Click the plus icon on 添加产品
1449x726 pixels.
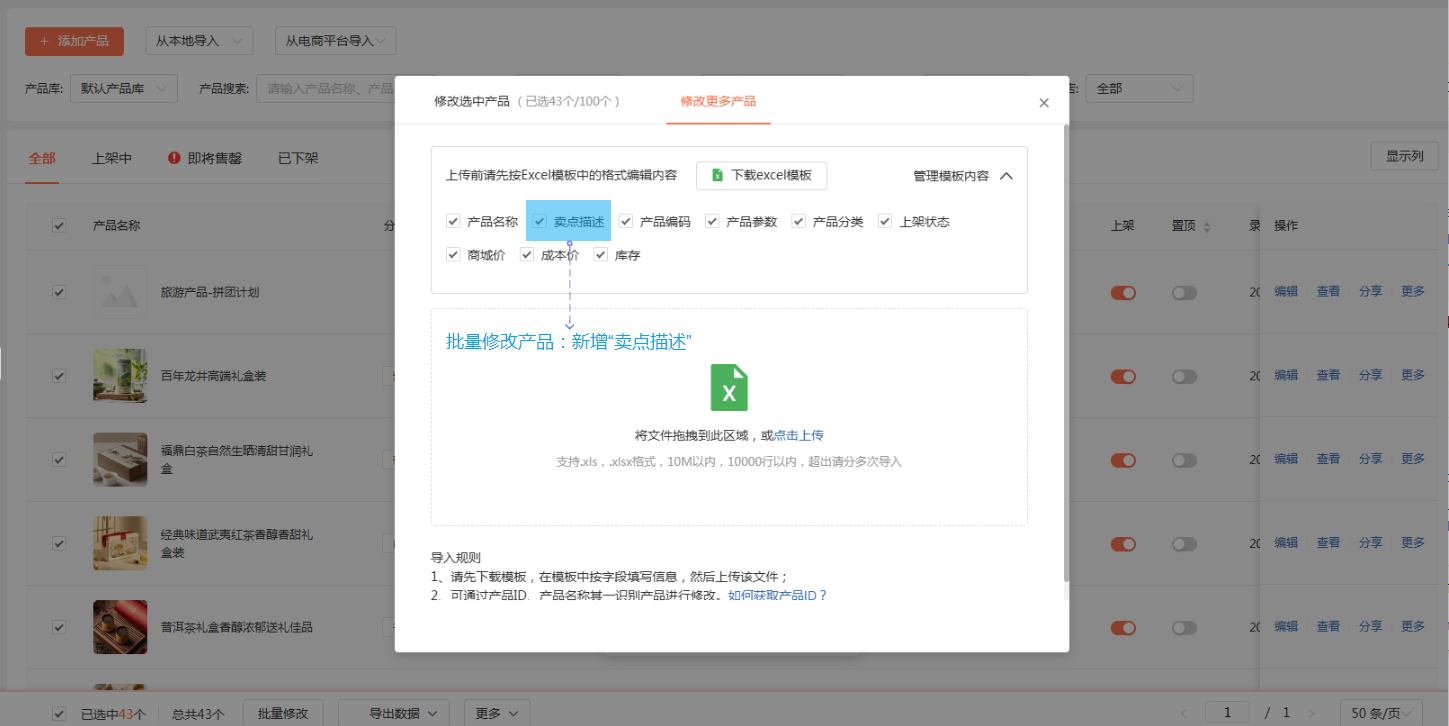tap(44, 41)
